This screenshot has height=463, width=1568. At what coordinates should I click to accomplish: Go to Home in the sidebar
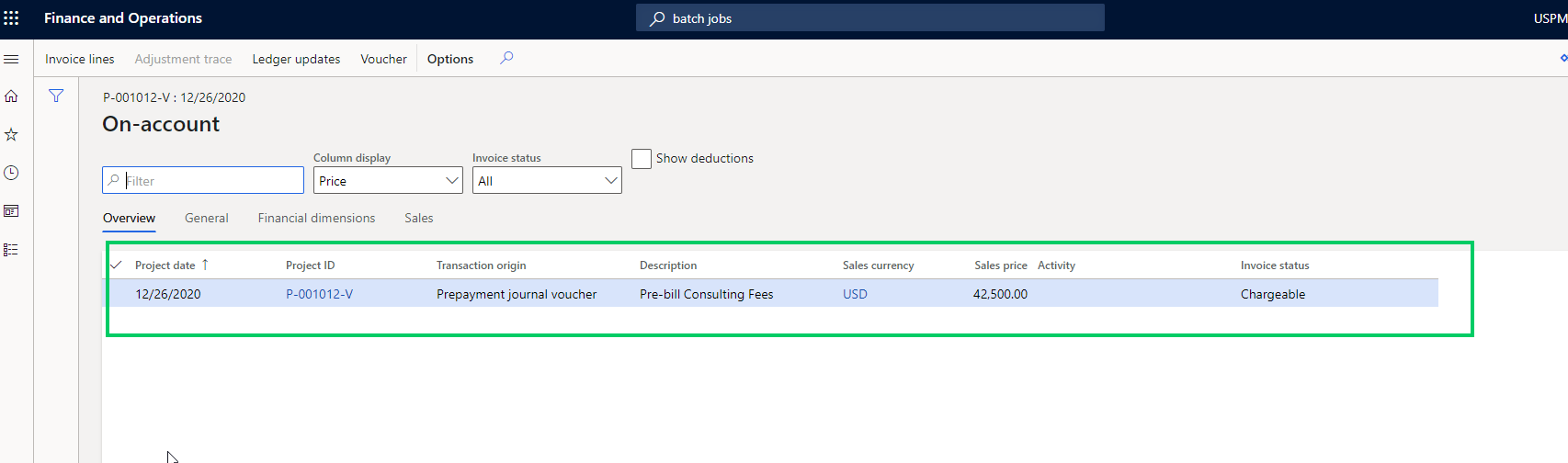tap(12, 96)
